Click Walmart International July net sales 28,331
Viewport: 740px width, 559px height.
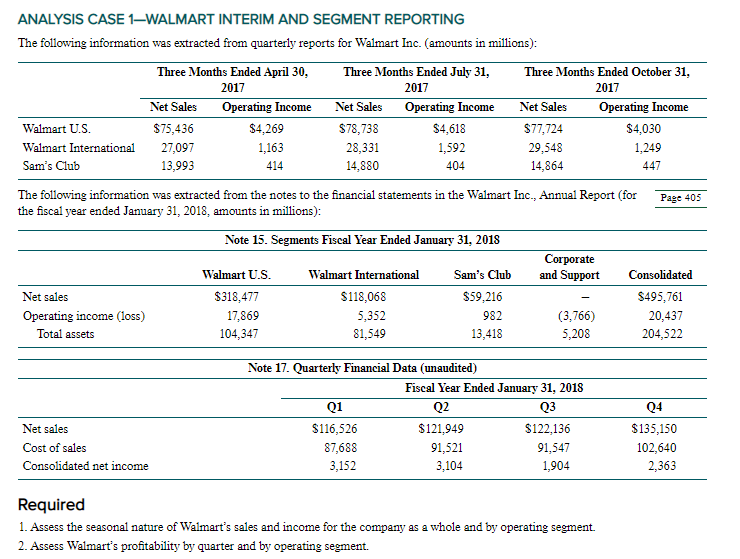click(x=362, y=148)
